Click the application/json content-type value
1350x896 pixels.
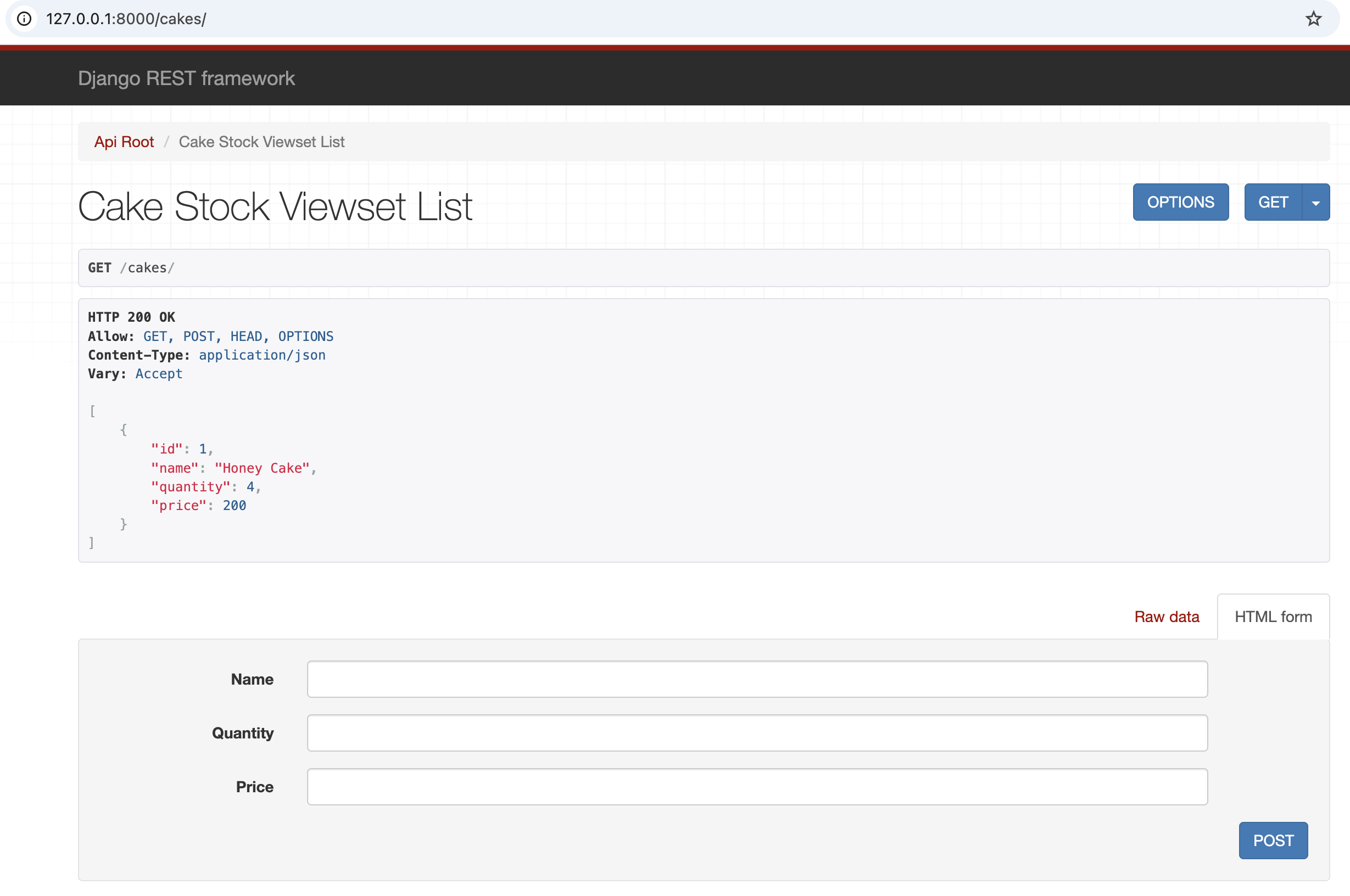tap(262, 355)
